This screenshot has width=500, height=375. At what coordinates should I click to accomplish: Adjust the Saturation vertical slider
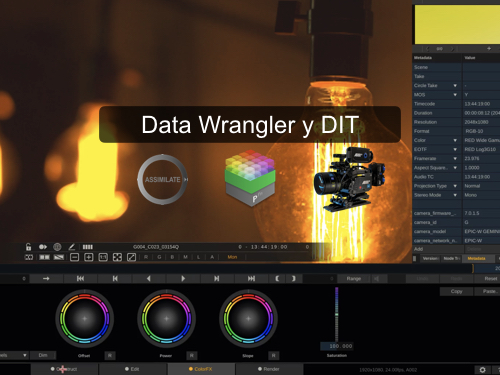337,314
